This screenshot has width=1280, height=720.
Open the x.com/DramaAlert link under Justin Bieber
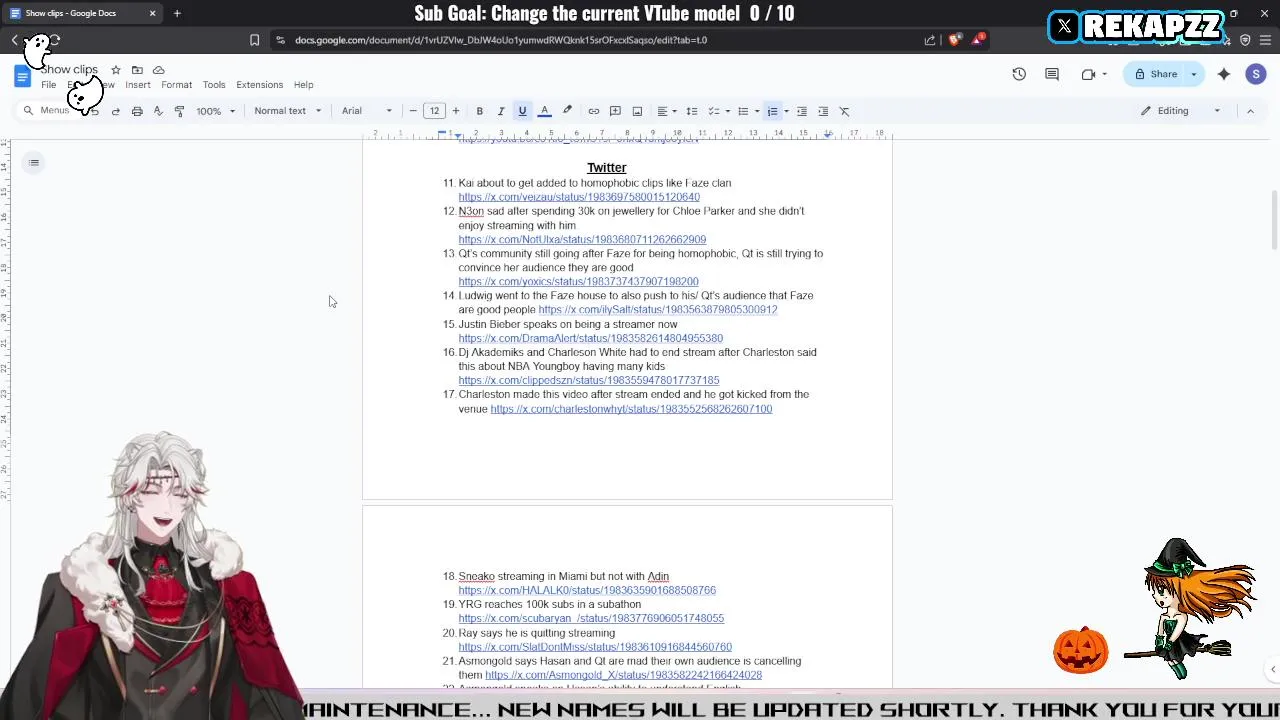(x=590, y=338)
